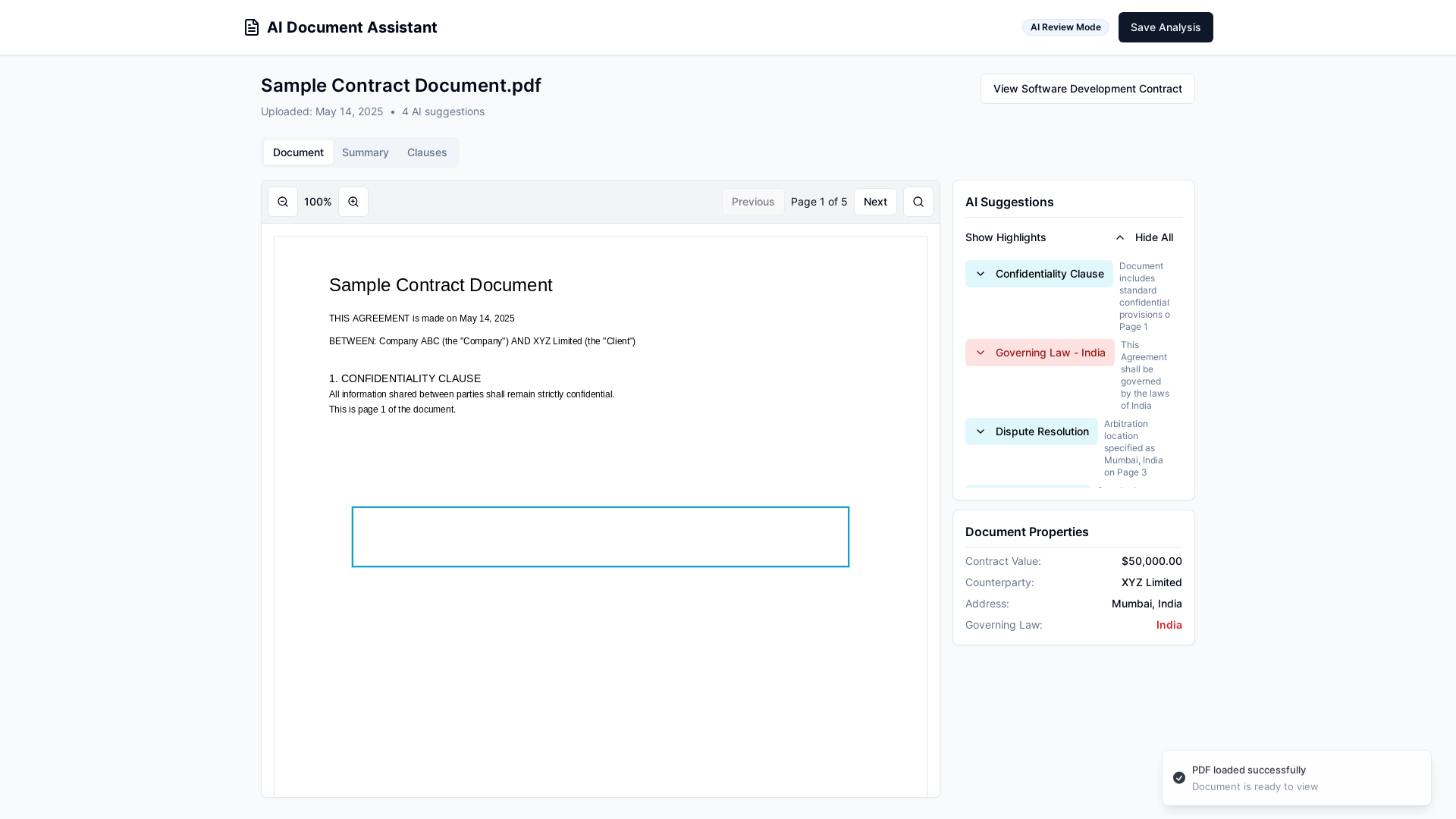
Task: Click the 'This is page 1 of the document' line
Action: pyautogui.click(x=392, y=409)
